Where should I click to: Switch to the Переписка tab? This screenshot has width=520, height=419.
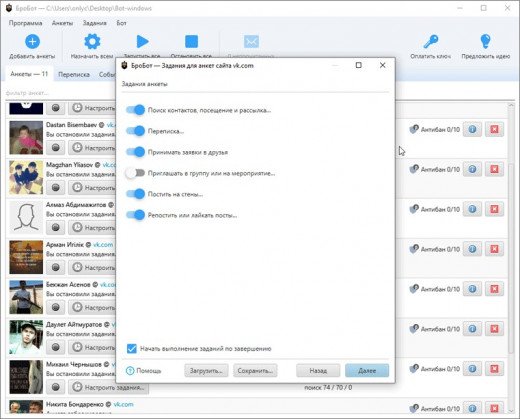[74, 74]
